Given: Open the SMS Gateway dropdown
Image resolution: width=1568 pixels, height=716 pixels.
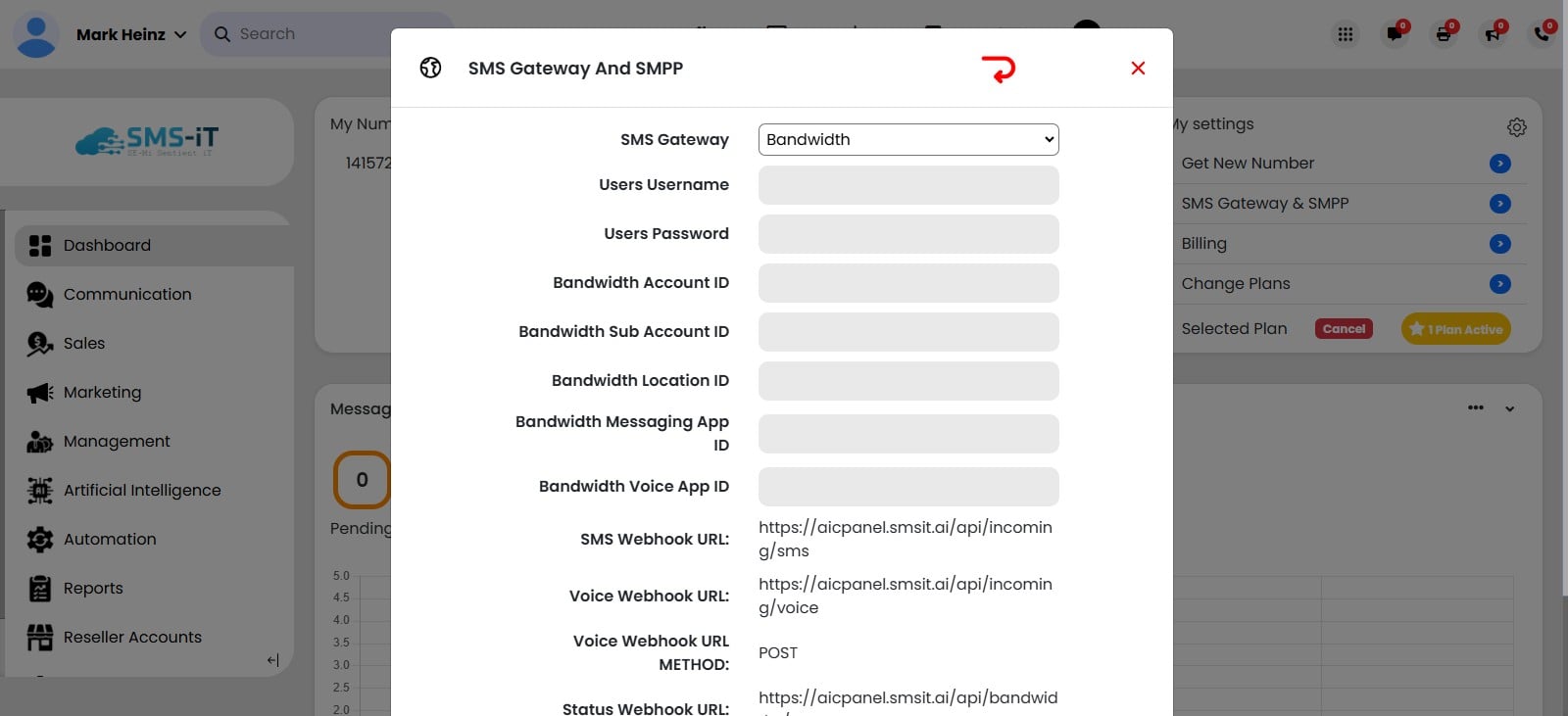Looking at the screenshot, I should 907,139.
